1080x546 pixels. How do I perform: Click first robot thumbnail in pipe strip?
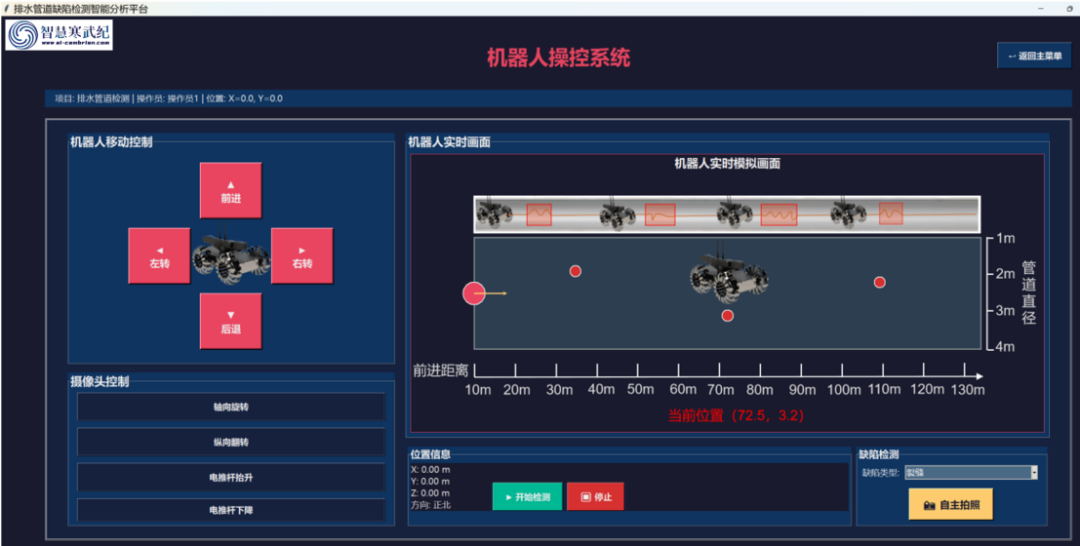click(x=495, y=213)
